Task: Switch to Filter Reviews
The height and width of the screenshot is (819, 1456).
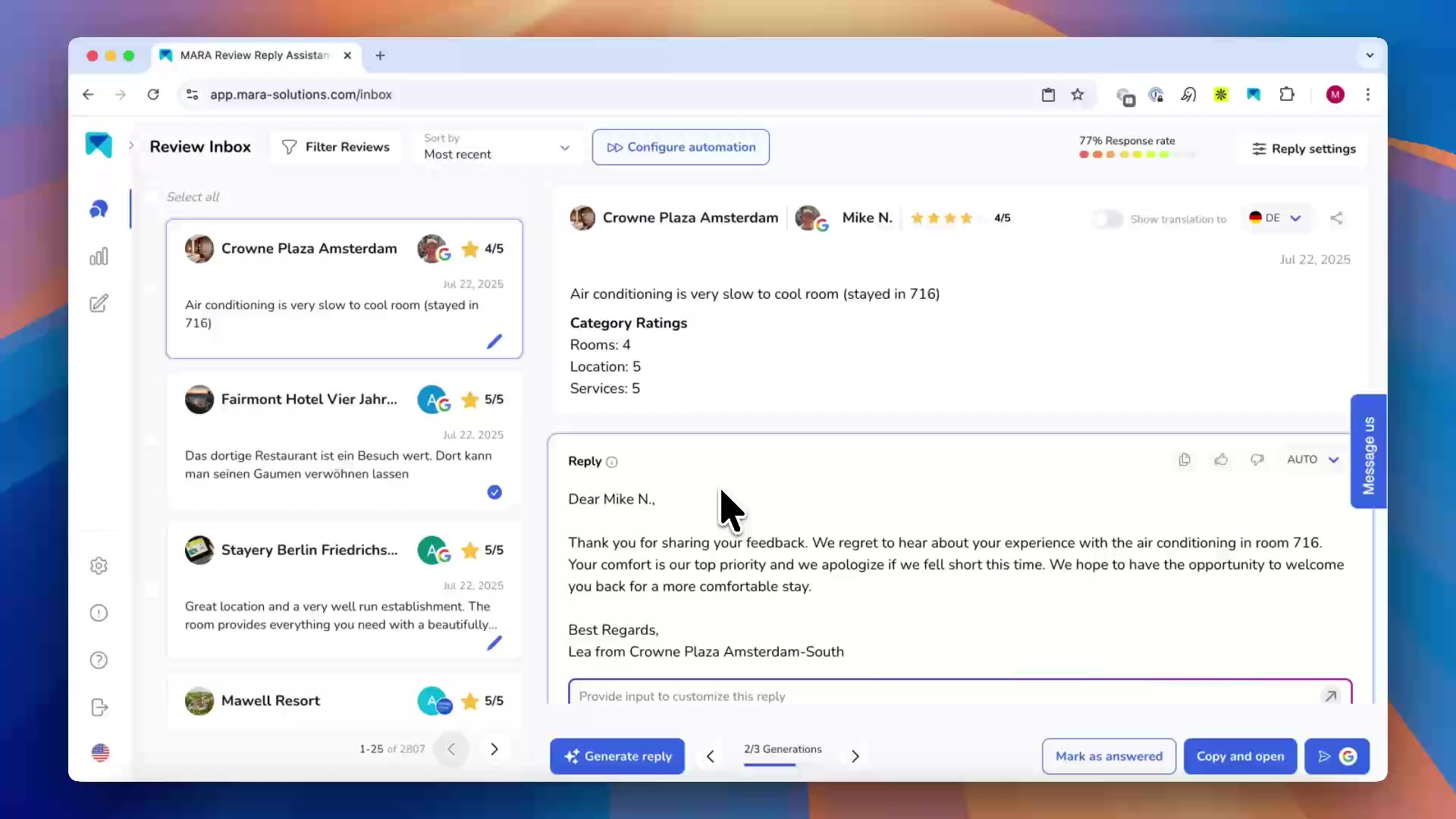Action: pyautogui.click(x=336, y=146)
